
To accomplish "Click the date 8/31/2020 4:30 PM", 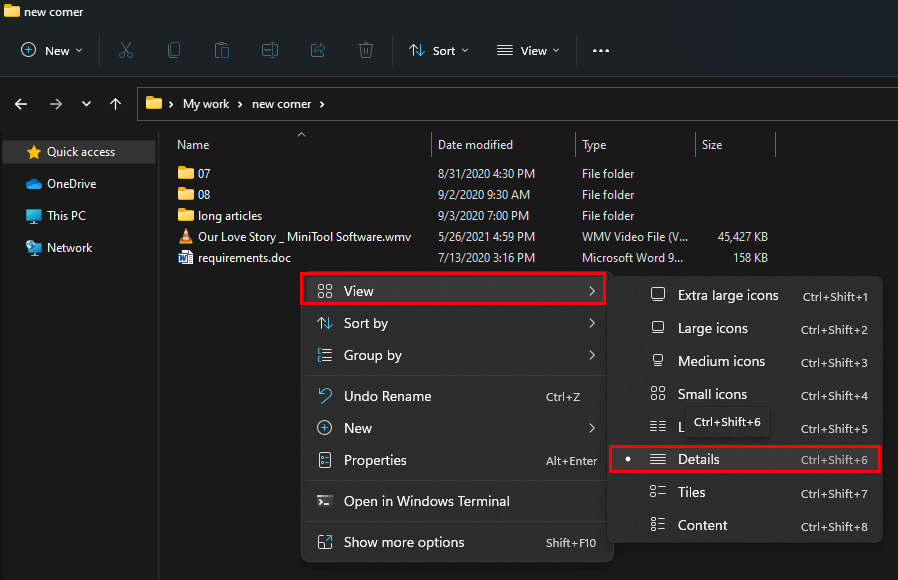I will (486, 173).
